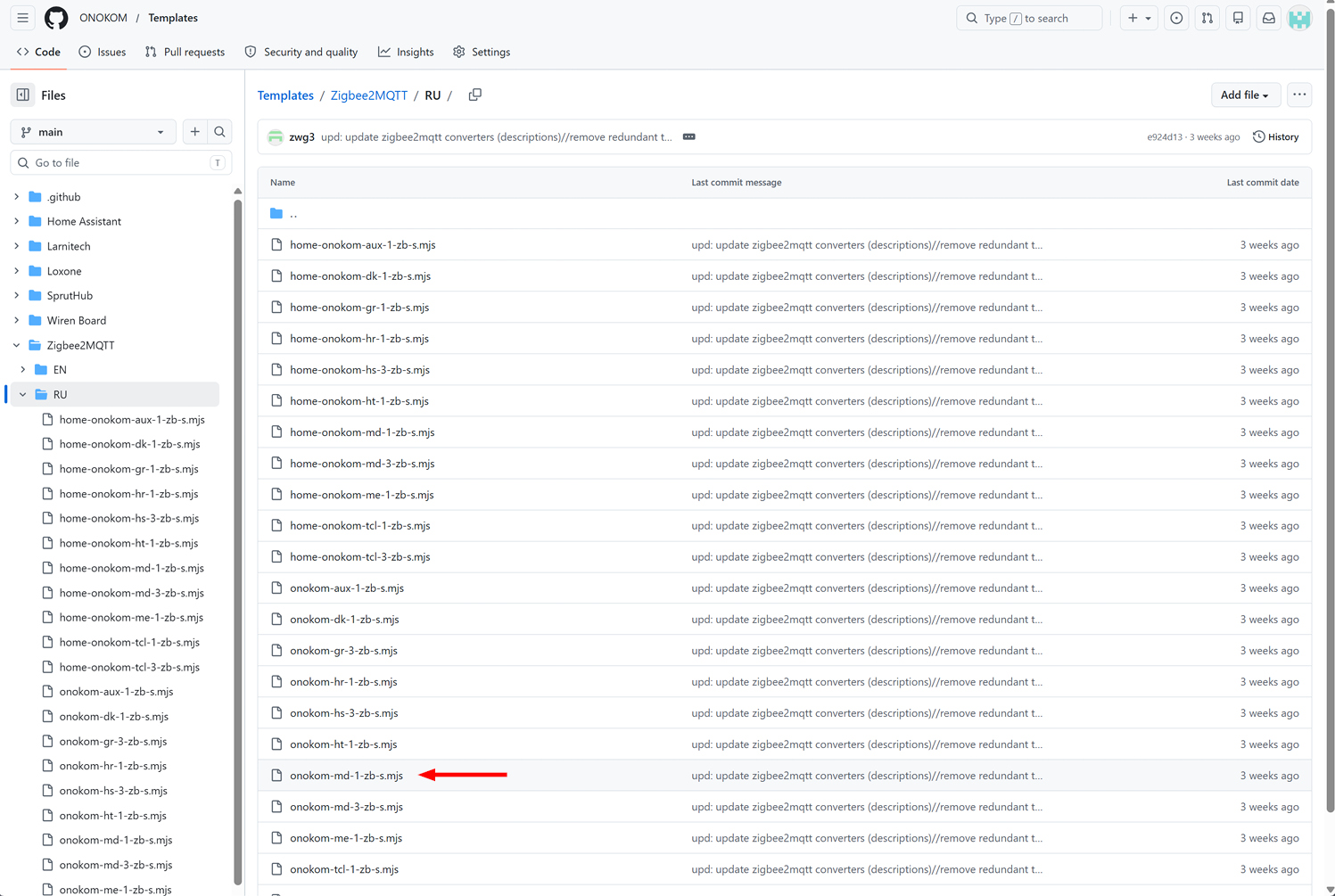Switch to the Insights tab
This screenshot has height=896, width=1335.
coord(406,52)
